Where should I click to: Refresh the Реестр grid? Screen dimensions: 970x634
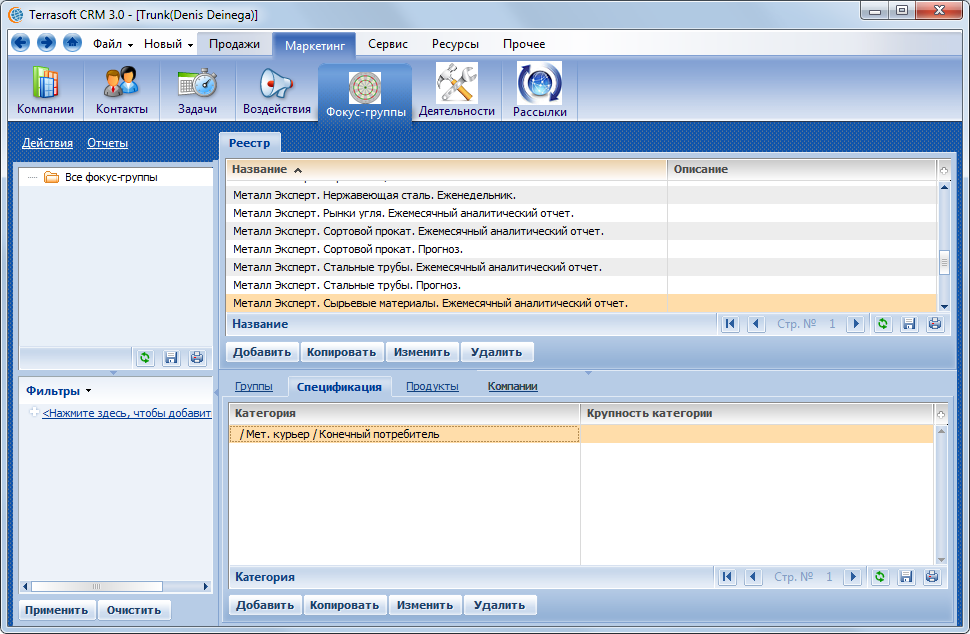pyautogui.click(x=883, y=323)
